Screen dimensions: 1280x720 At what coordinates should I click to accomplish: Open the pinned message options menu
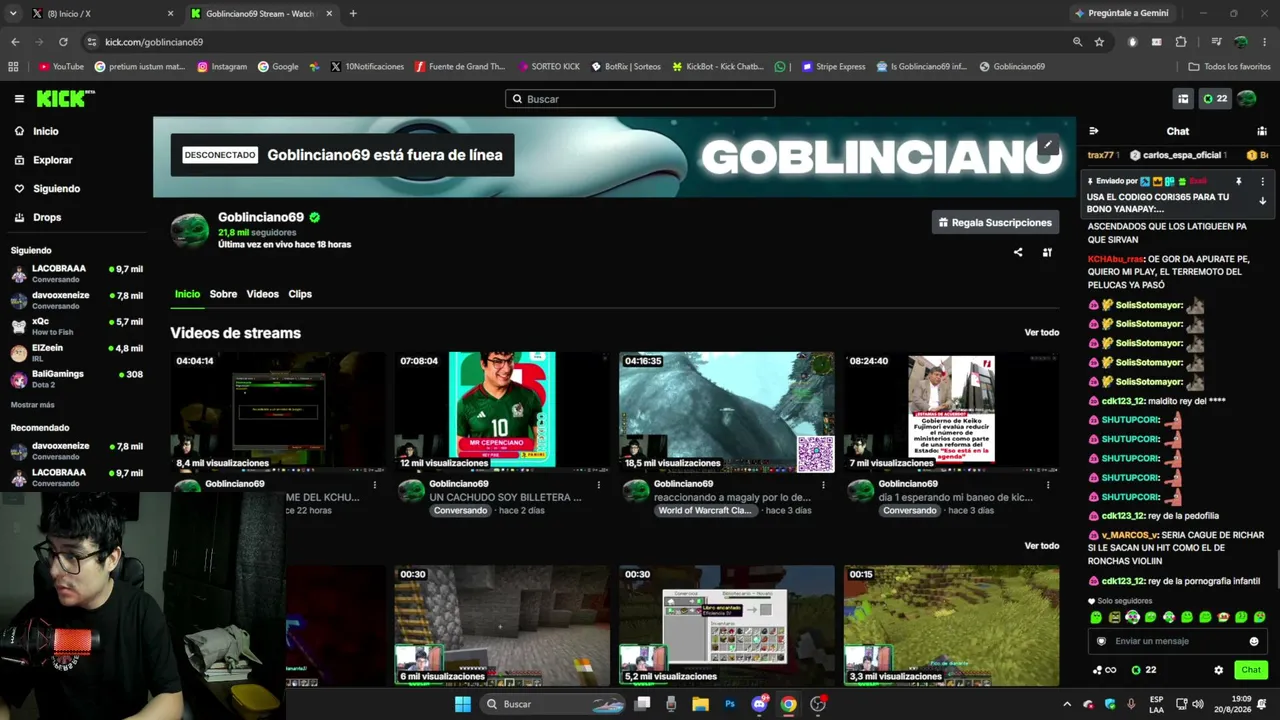(1262, 182)
